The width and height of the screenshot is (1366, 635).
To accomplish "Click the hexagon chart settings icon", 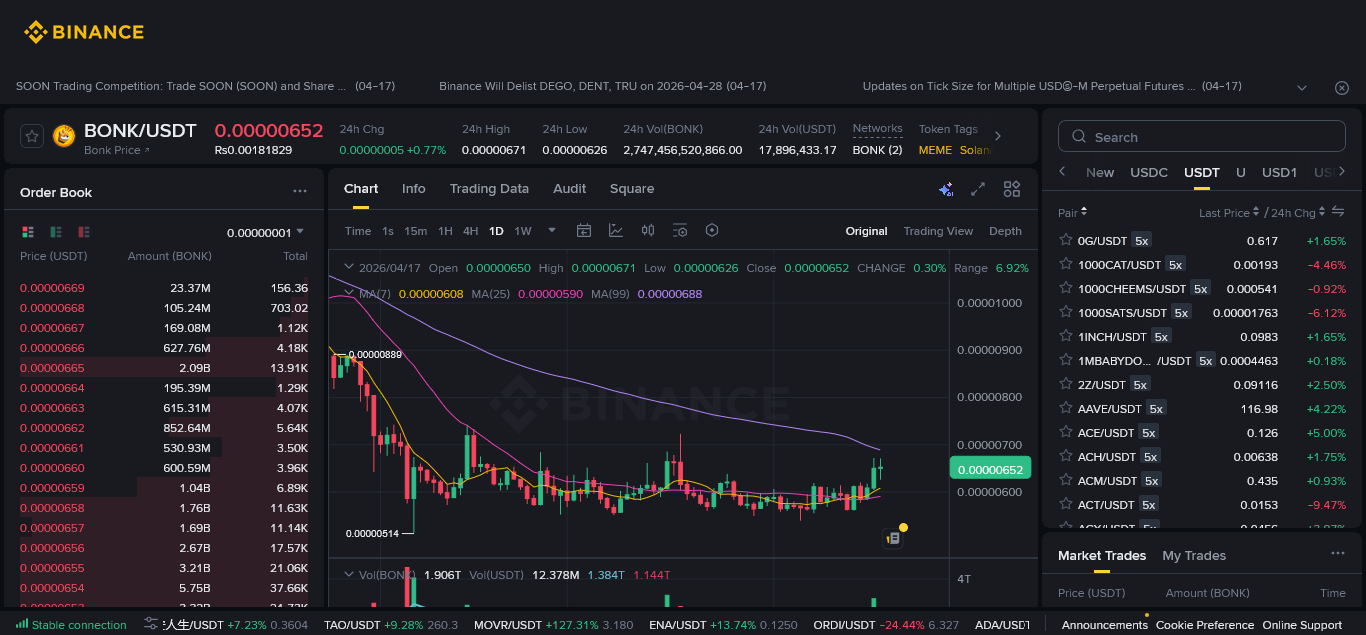I will pos(712,230).
